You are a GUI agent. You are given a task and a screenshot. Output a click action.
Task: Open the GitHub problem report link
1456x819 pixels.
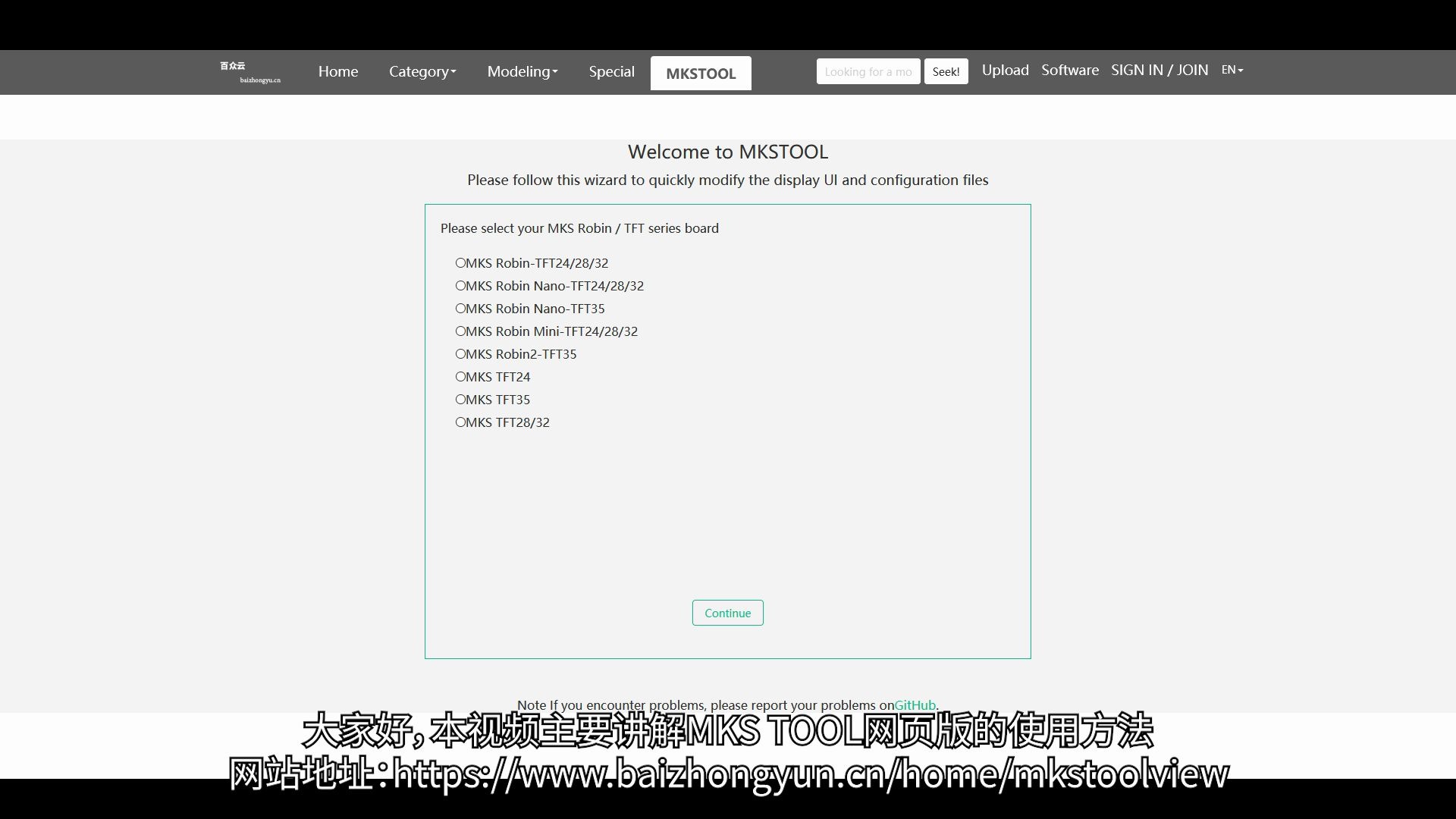pos(915,704)
